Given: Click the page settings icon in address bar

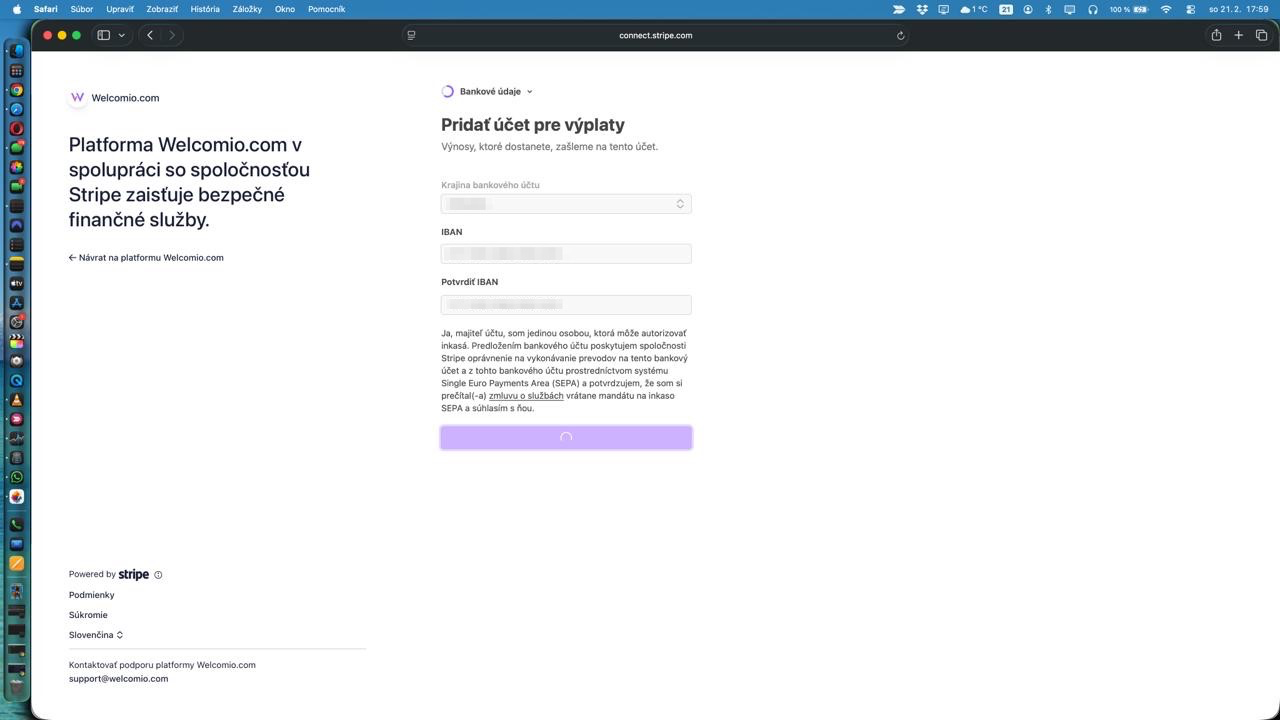Looking at the screenshot, I should coord(411,35).
